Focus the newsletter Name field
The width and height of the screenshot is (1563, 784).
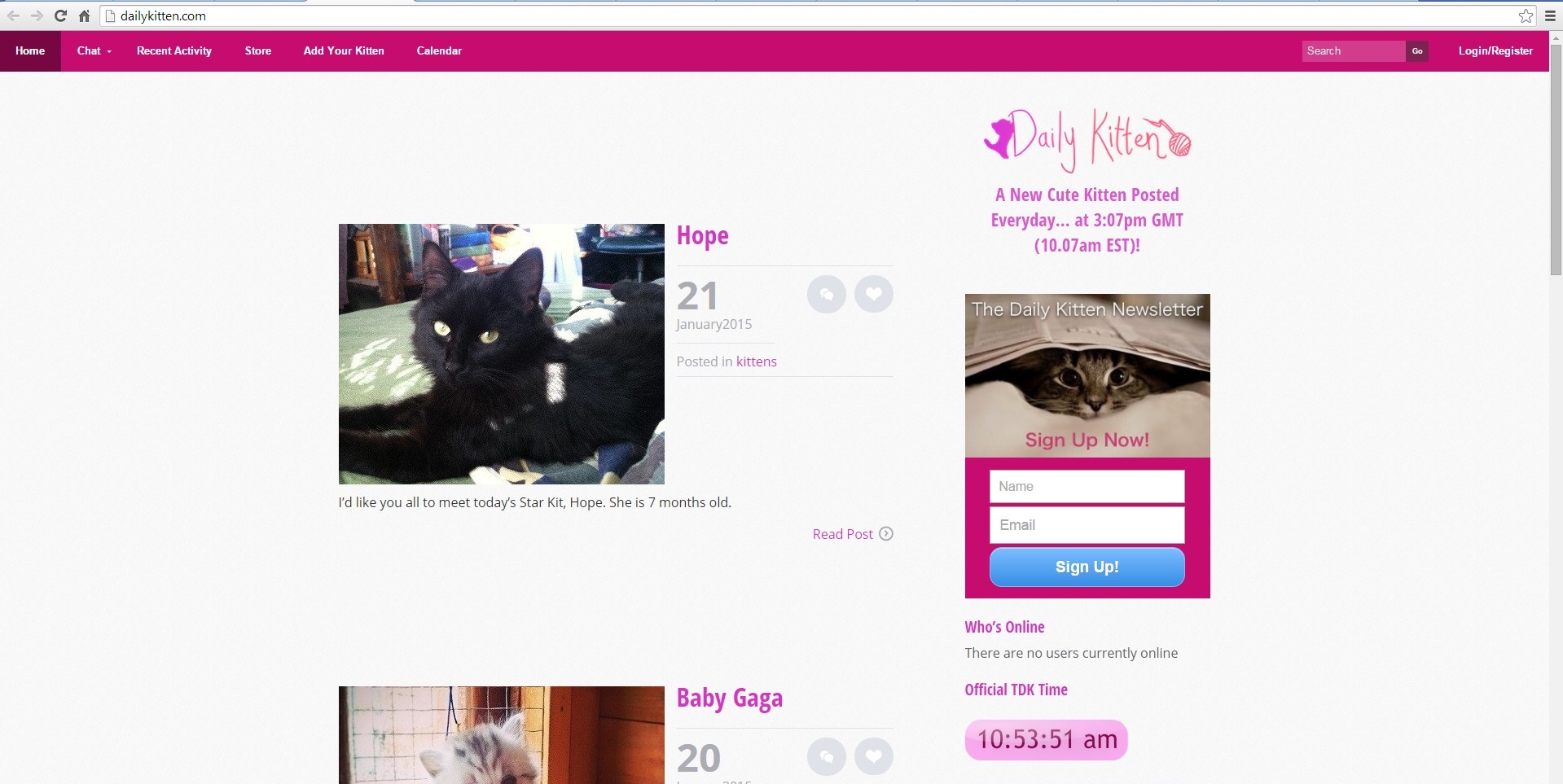point(1087,486)
